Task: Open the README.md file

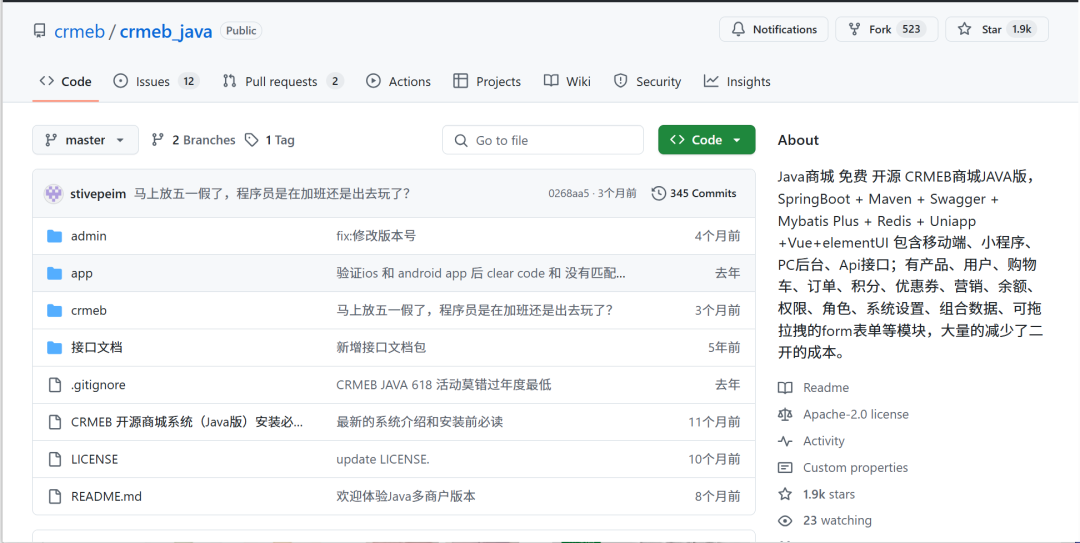Action: point(106,496)
